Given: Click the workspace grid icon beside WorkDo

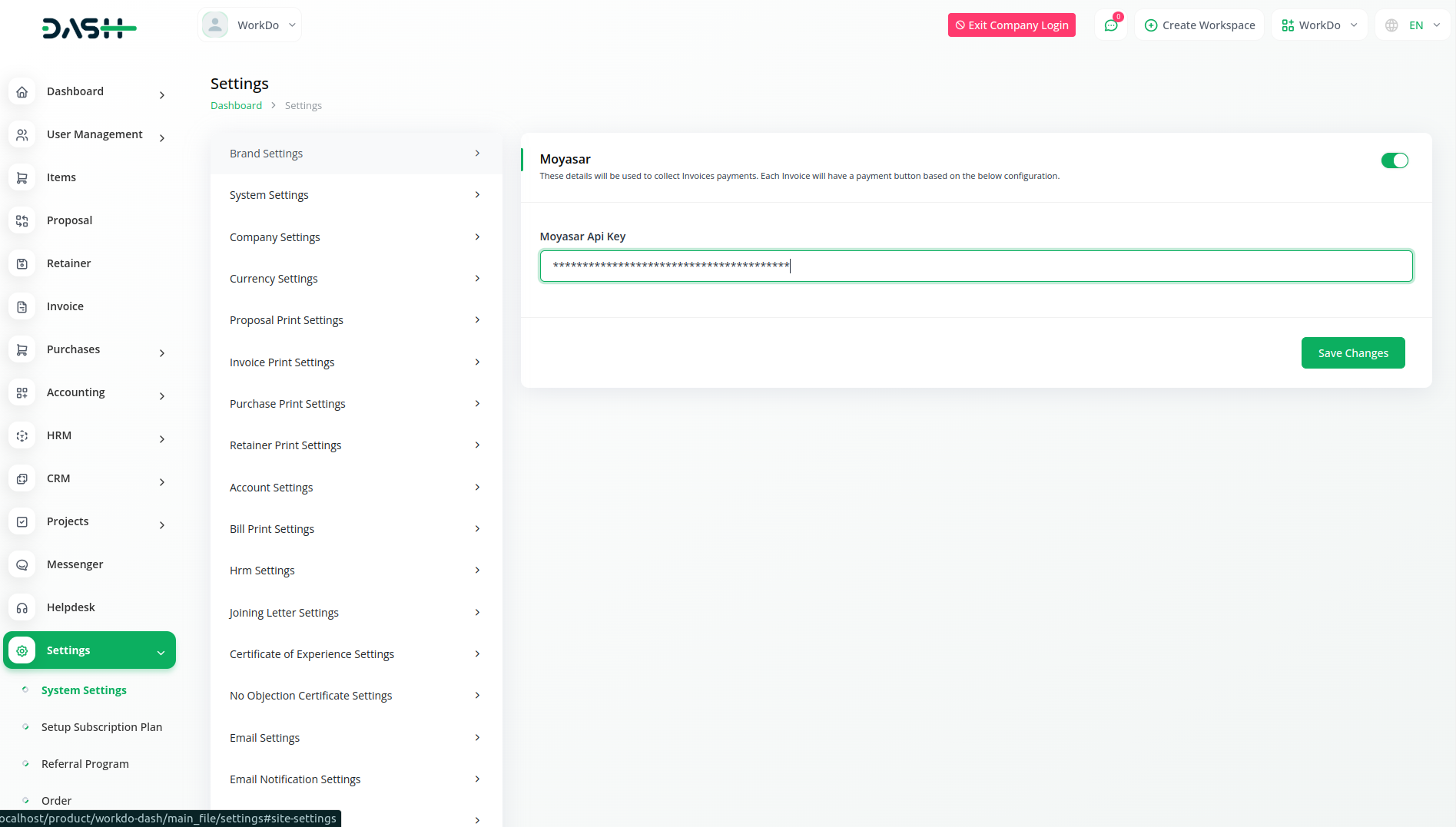Looking at the screenshot, I should click(x=1288, y=25).
